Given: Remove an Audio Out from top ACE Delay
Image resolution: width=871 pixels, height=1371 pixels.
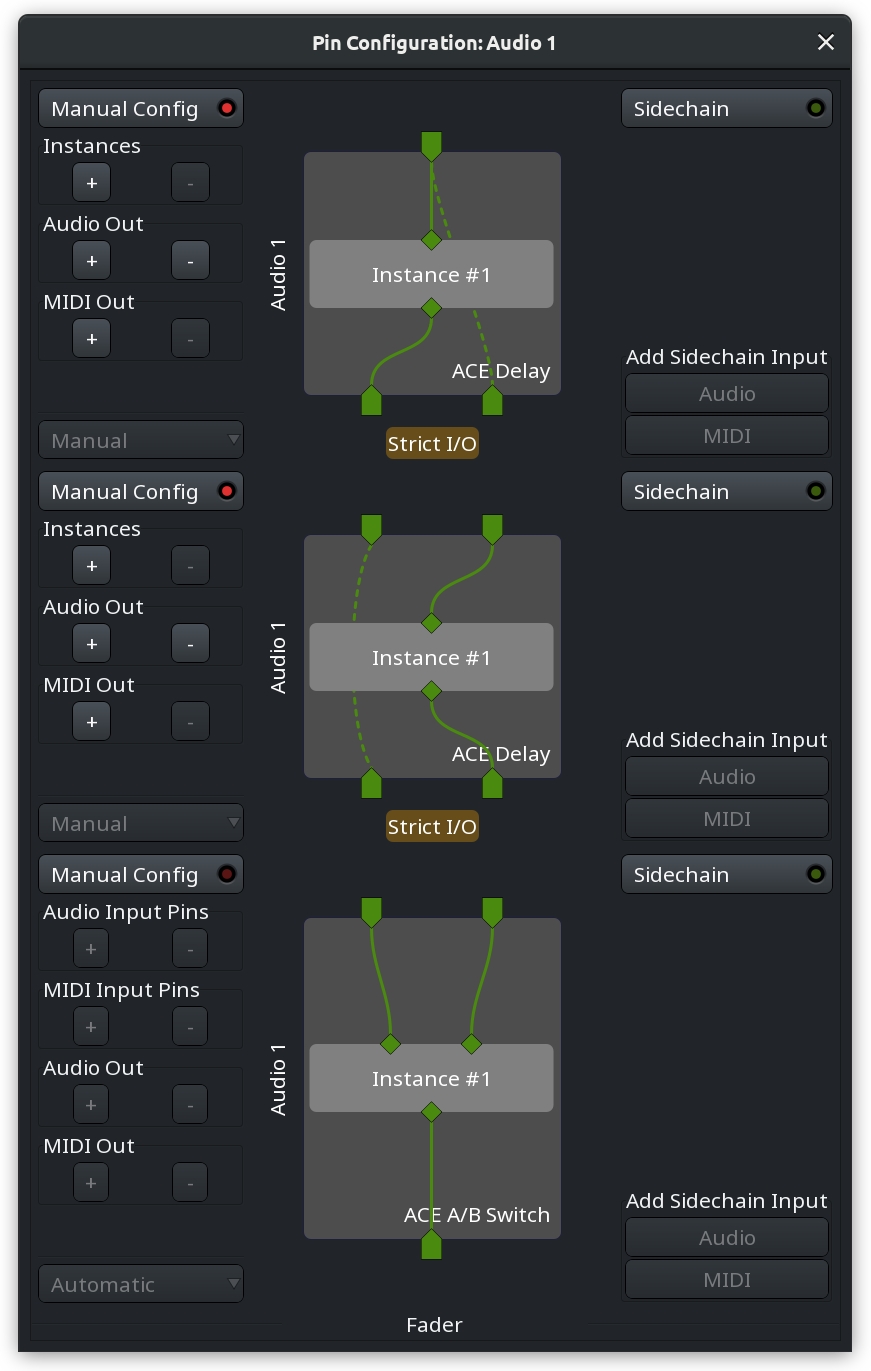Looking at the screenshot, I should pos(190,261).
